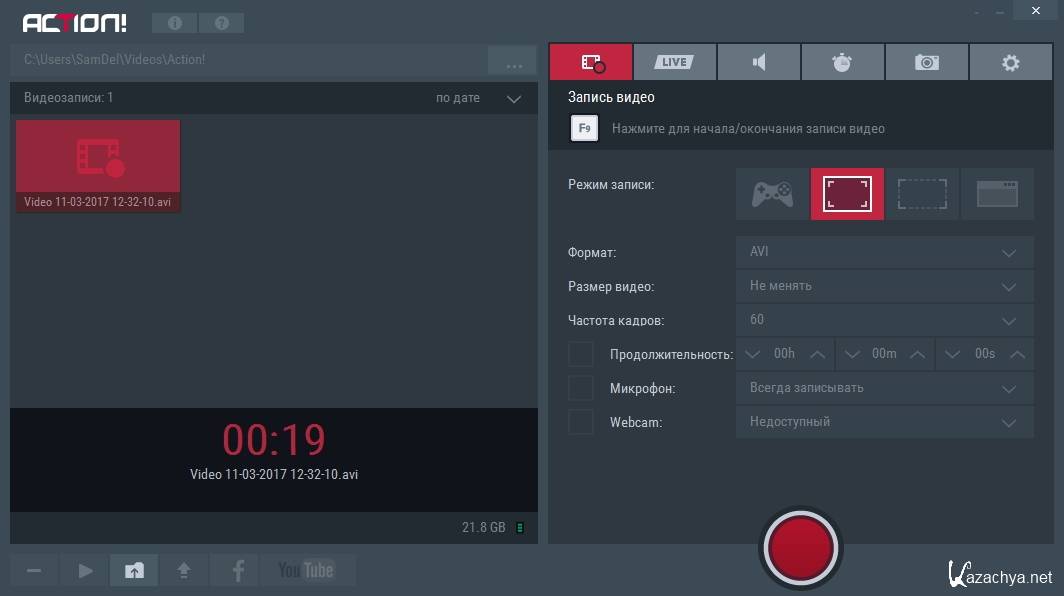Image resolution: width=1064 pixels, height=596 pixels.
Task: Click the YouTube upload icon
Action: pyautogui.click(x=306, y=570)
